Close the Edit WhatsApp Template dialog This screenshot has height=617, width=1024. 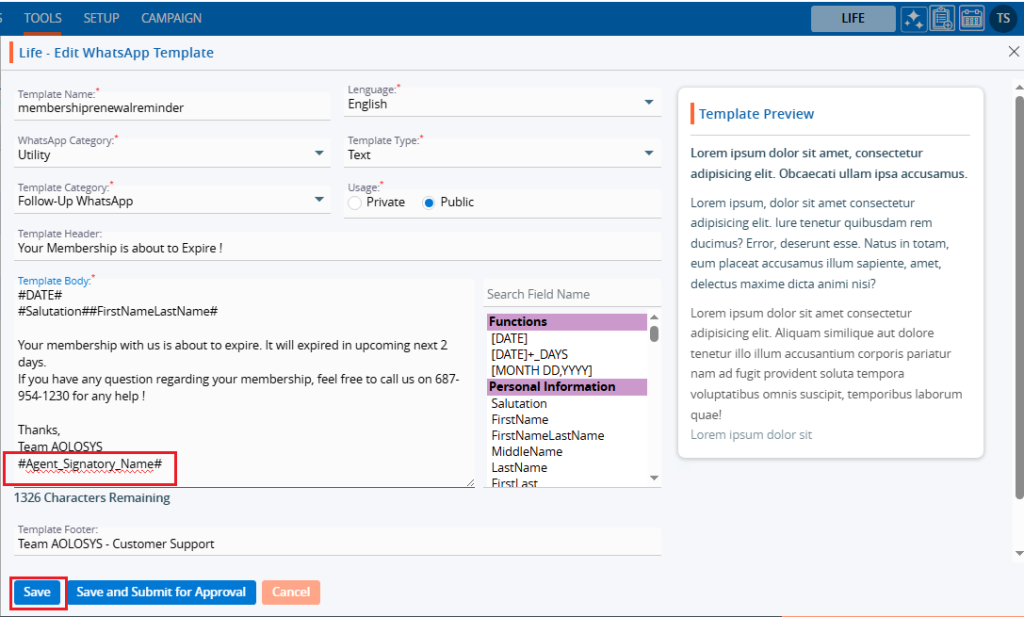point(1013,52)
